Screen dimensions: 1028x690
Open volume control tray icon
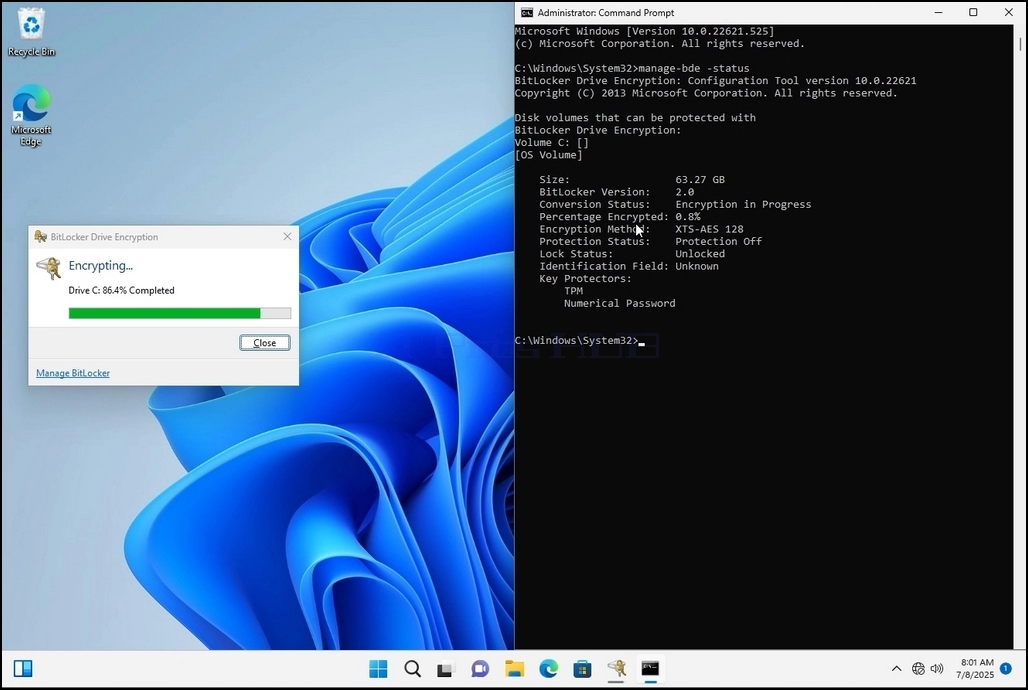(x=937, y=668)
